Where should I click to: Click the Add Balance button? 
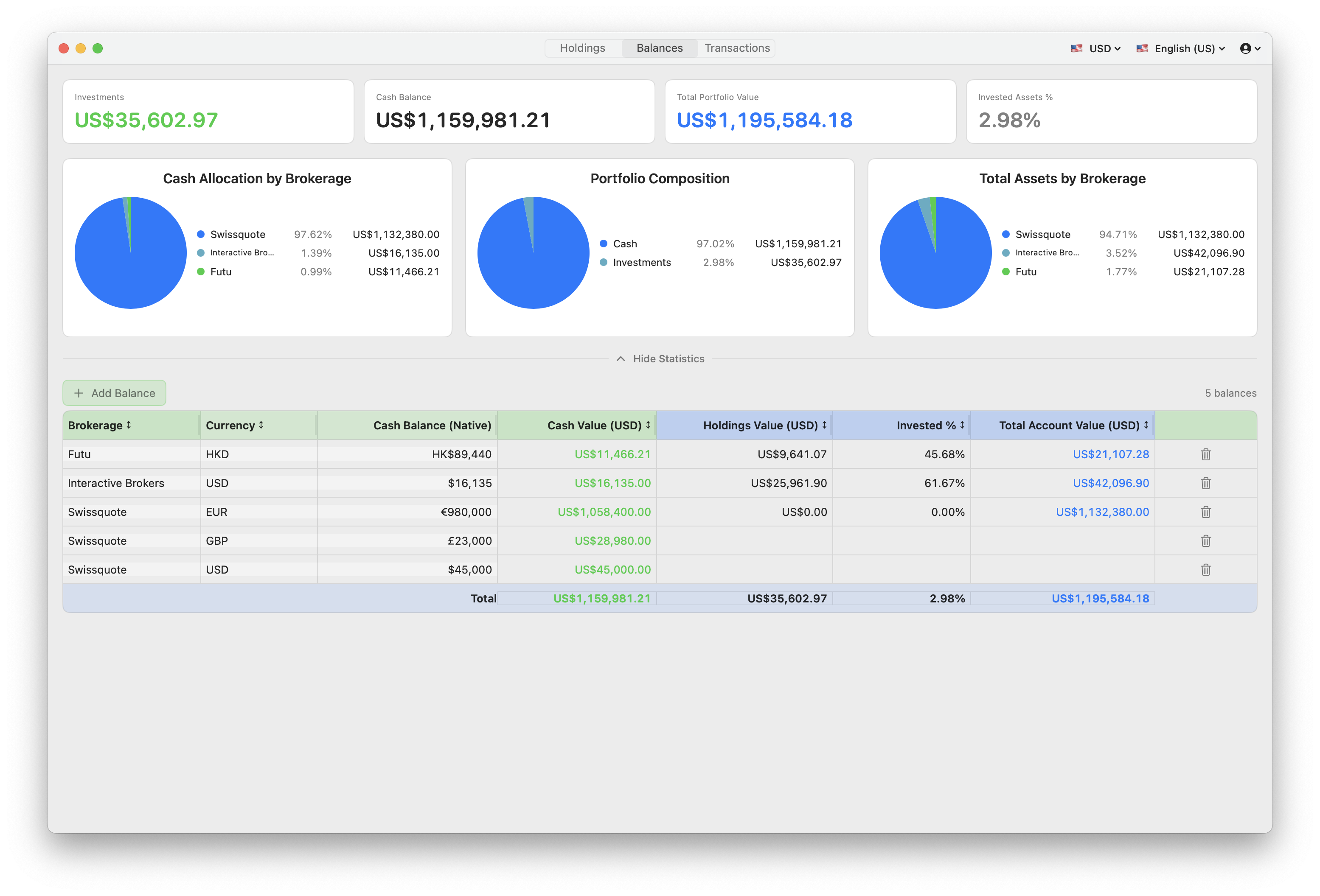pyautogui.click(x=114, y=393)
